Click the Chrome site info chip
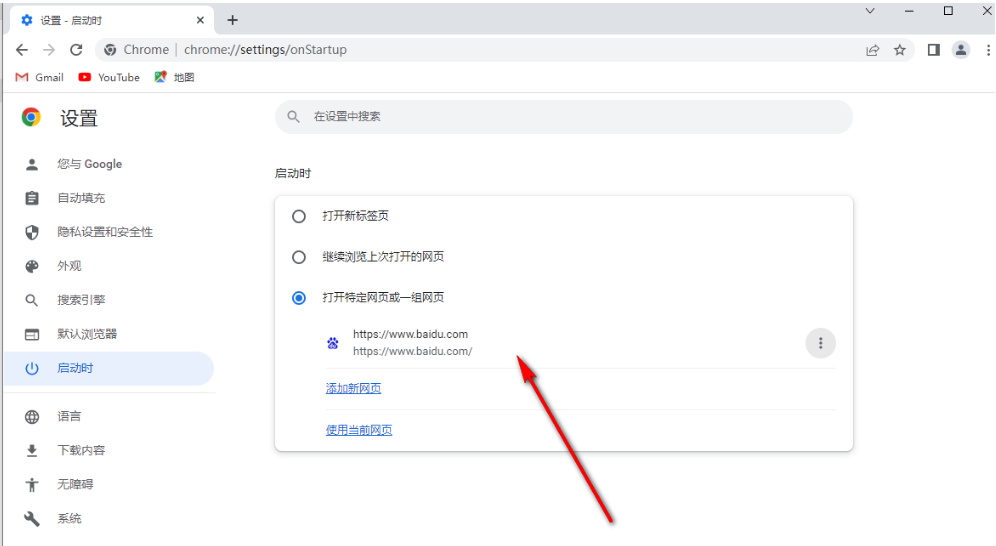Screen dimensions: 996x546 tap(137, 50)
